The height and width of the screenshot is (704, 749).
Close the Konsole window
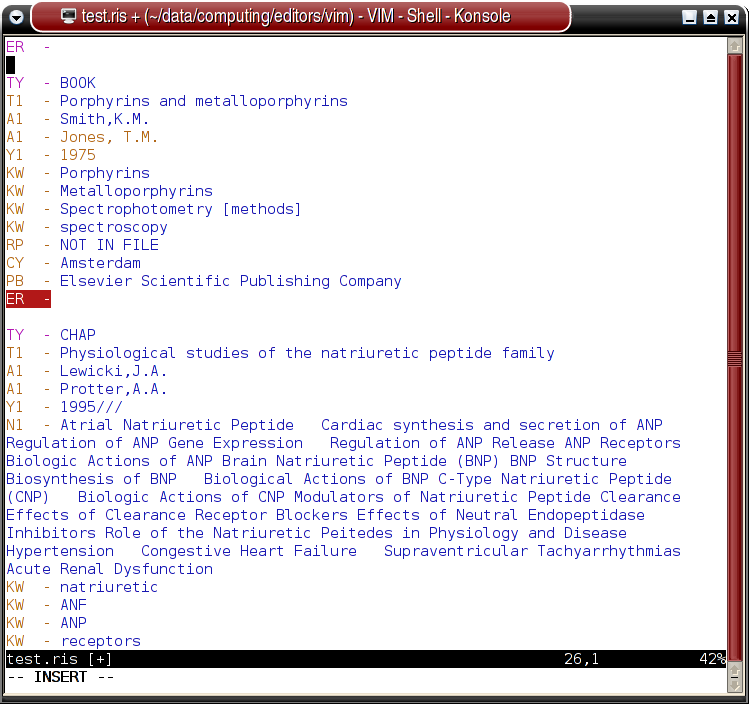(730, 17)
